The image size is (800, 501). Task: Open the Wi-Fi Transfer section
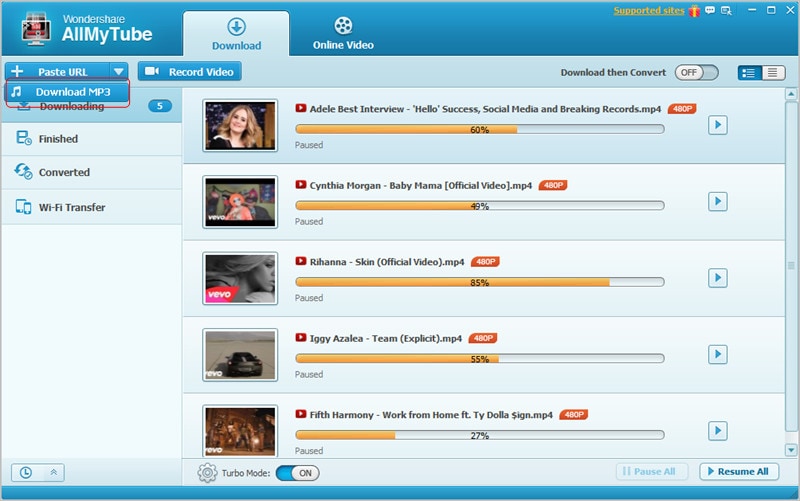tap(91, 207)
